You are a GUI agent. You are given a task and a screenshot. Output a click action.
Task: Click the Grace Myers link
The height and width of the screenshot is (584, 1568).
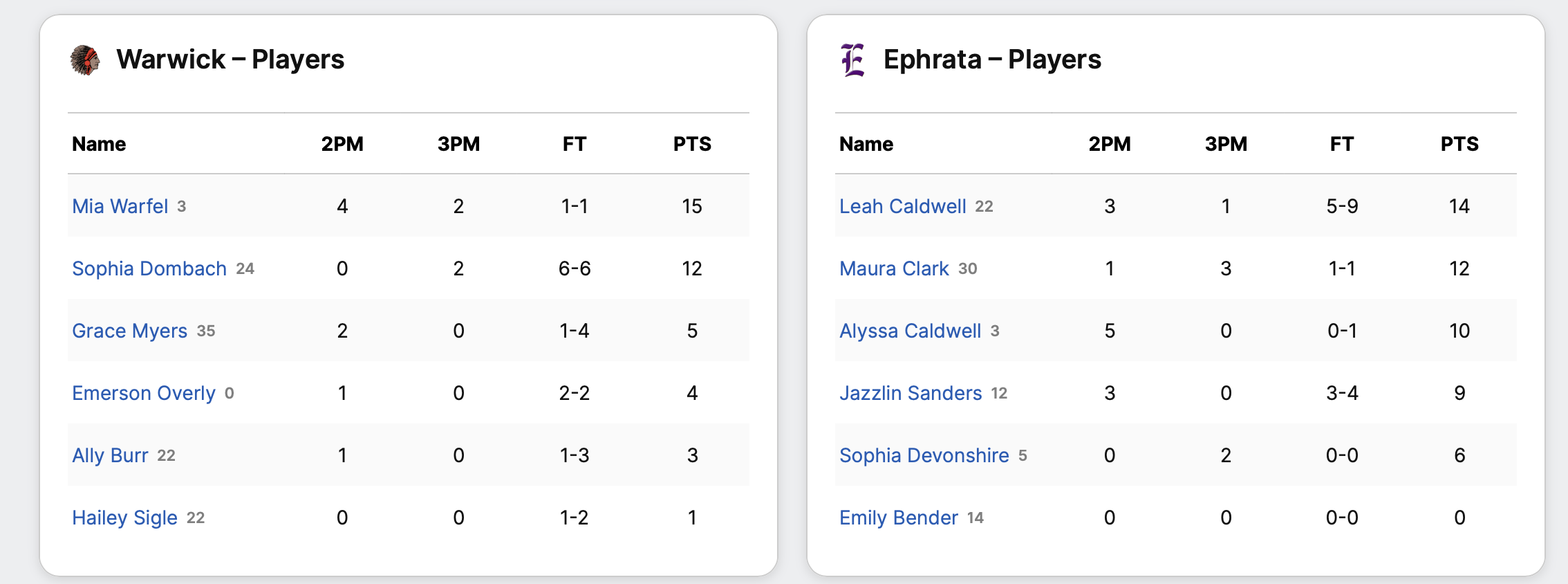[x=130, y=331]
